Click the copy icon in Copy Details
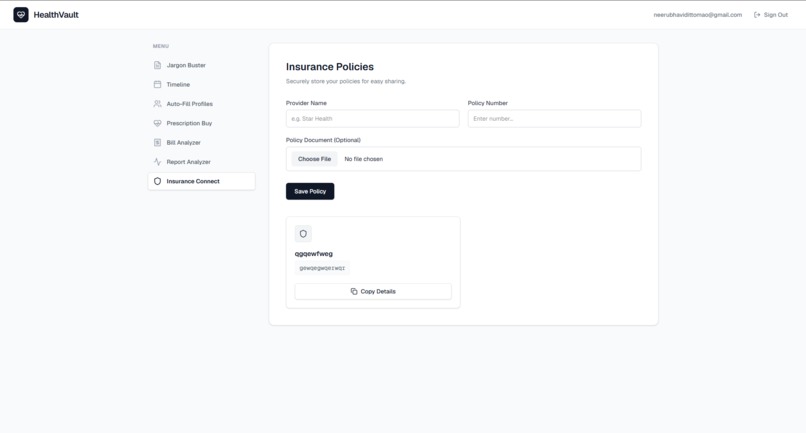Image resolution: width=806 pixels, height=433 pixels. tap(354, 292)
